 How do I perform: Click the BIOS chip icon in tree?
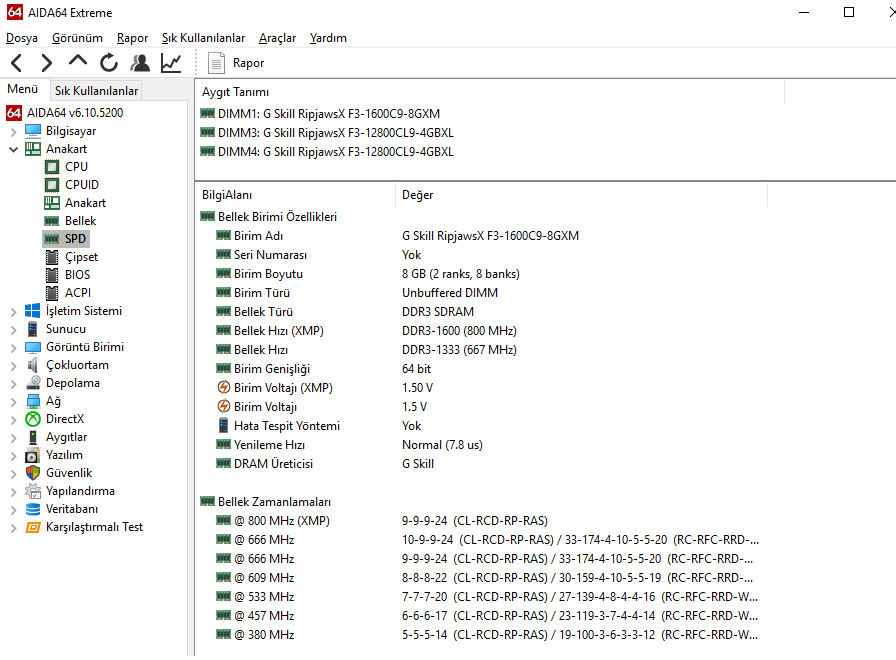tap(52, 275)
